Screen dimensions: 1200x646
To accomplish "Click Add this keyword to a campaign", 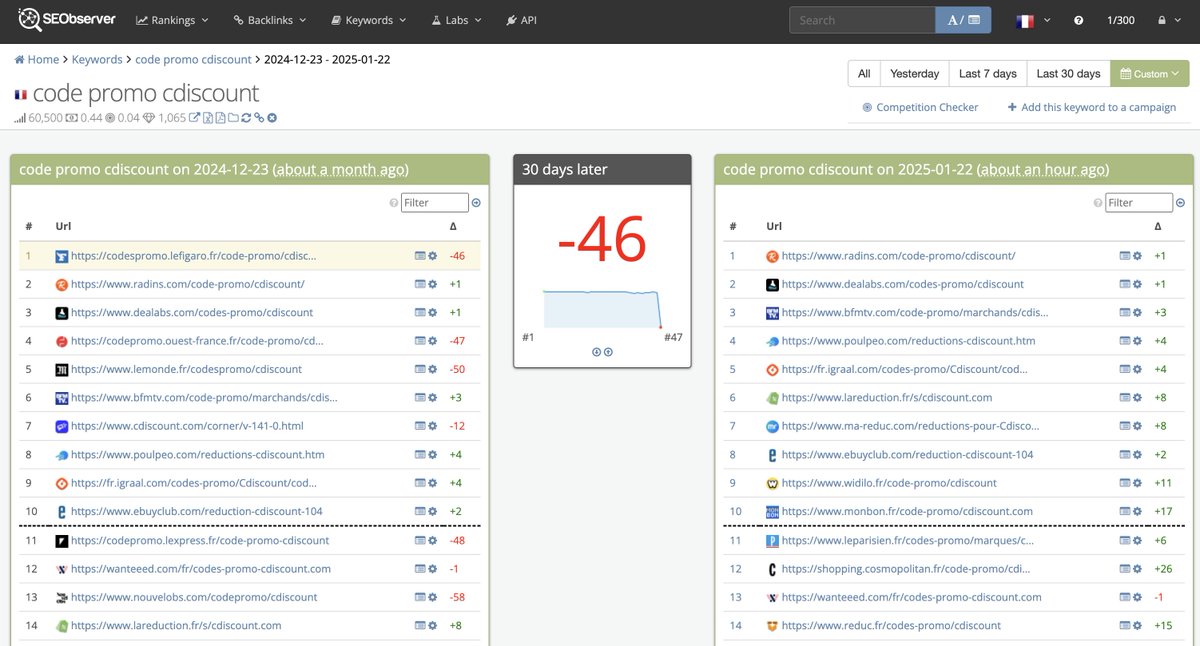I will (x=1092, y=107).
